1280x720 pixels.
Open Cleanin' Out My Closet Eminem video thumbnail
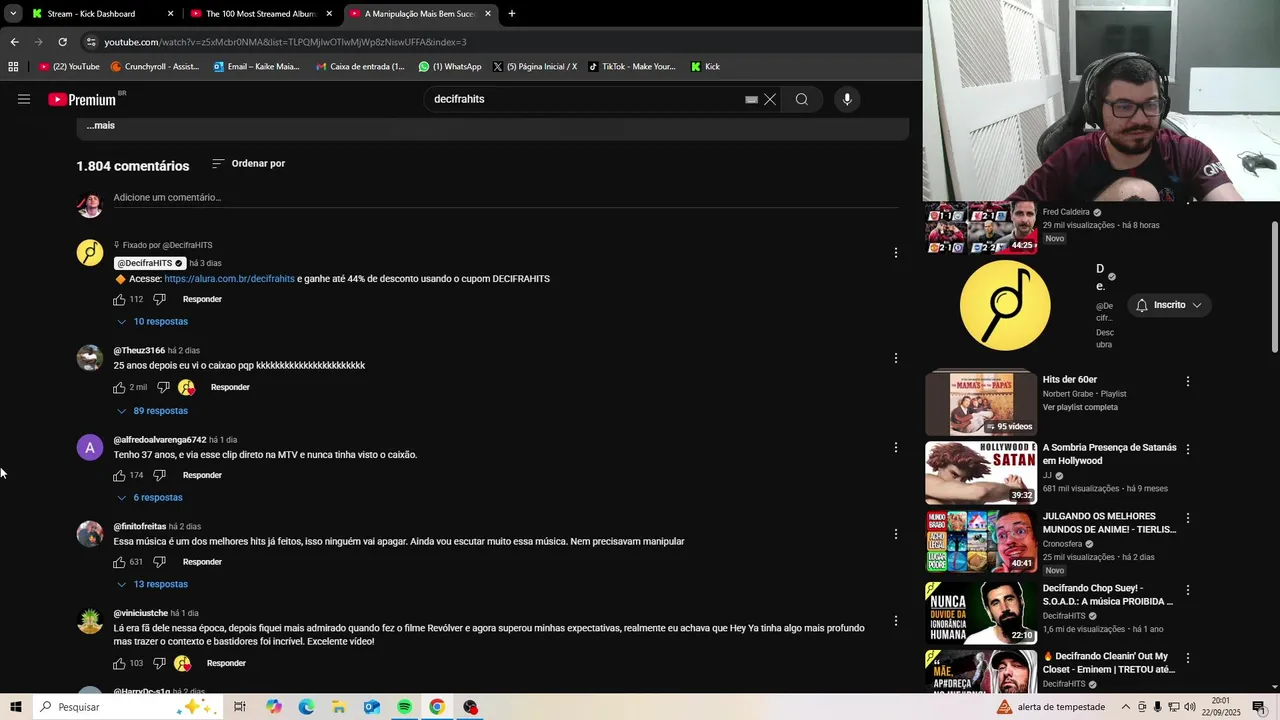(x=981, y=671)
